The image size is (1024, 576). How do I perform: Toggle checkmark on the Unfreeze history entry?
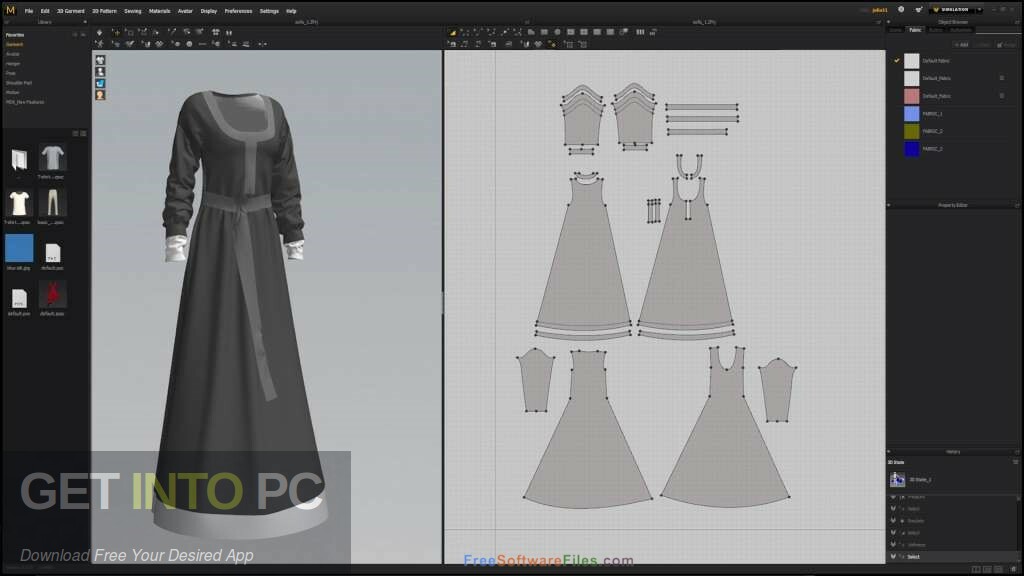coord(893,545)
